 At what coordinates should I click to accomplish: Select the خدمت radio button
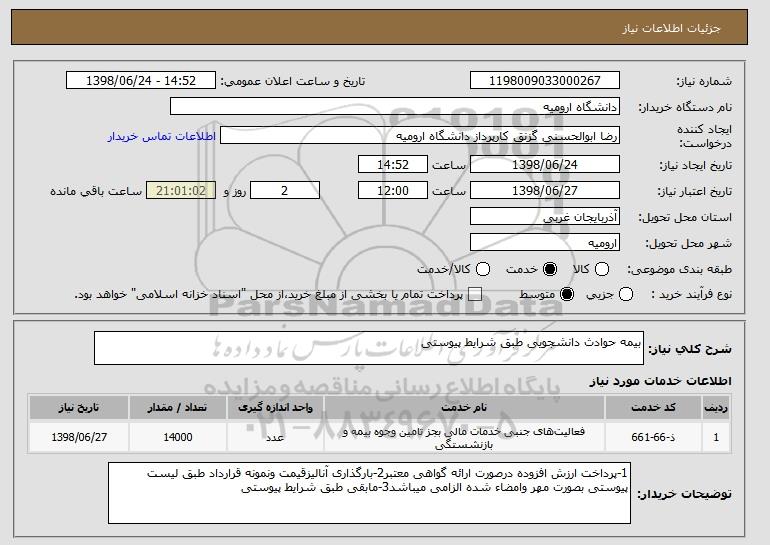point(550,269)
